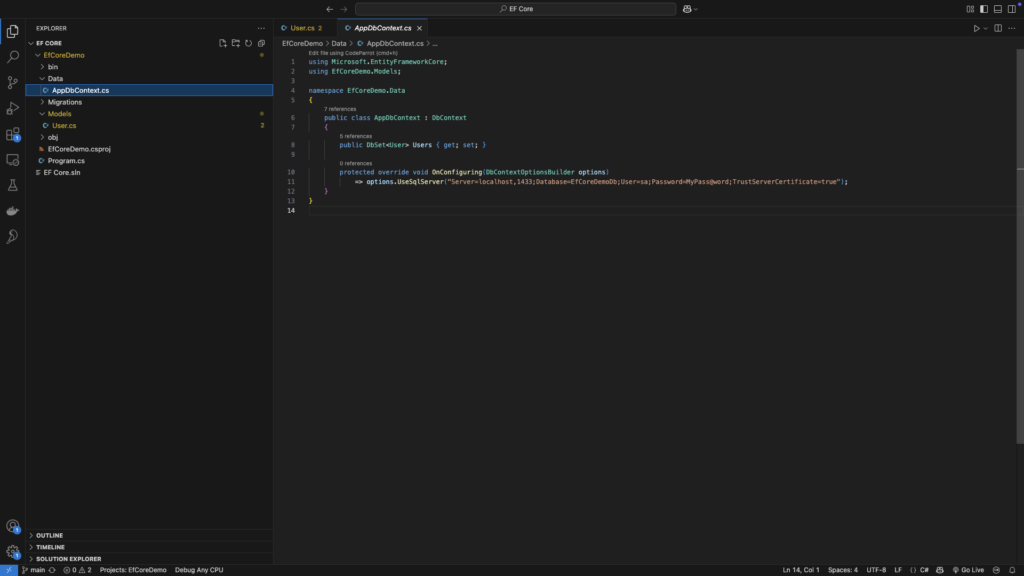
Task: Open the Search view in activity bar
Action: click(x=12, y=57)
